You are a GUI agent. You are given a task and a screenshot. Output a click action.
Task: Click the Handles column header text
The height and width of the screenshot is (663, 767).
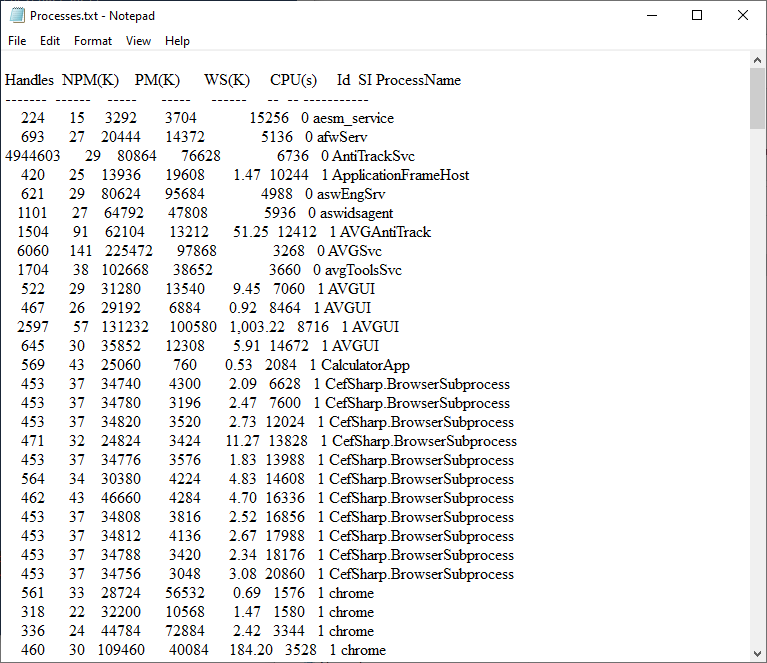pos(29,80)
